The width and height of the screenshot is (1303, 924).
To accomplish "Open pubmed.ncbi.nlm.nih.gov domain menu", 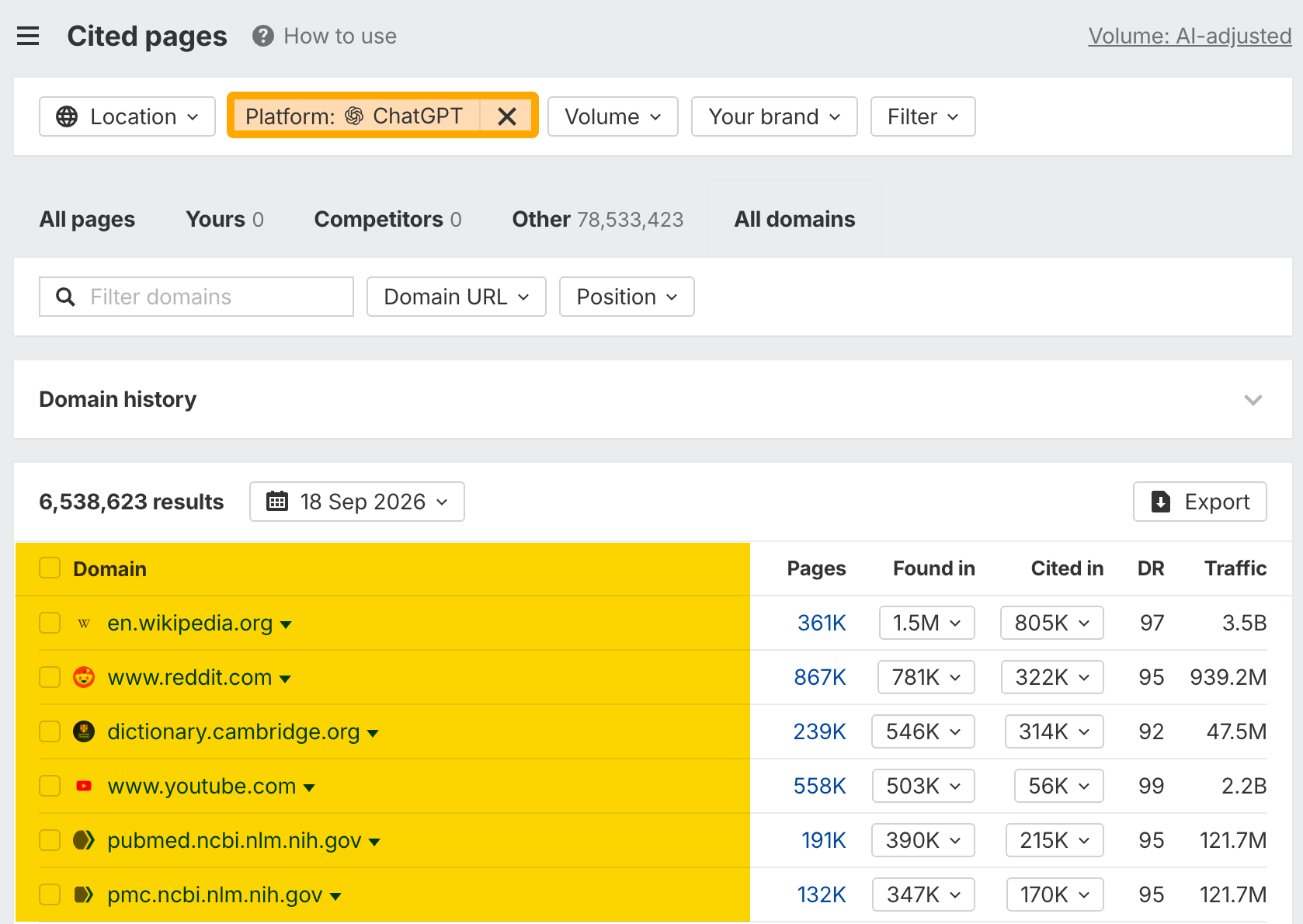I will coord(374,842).
